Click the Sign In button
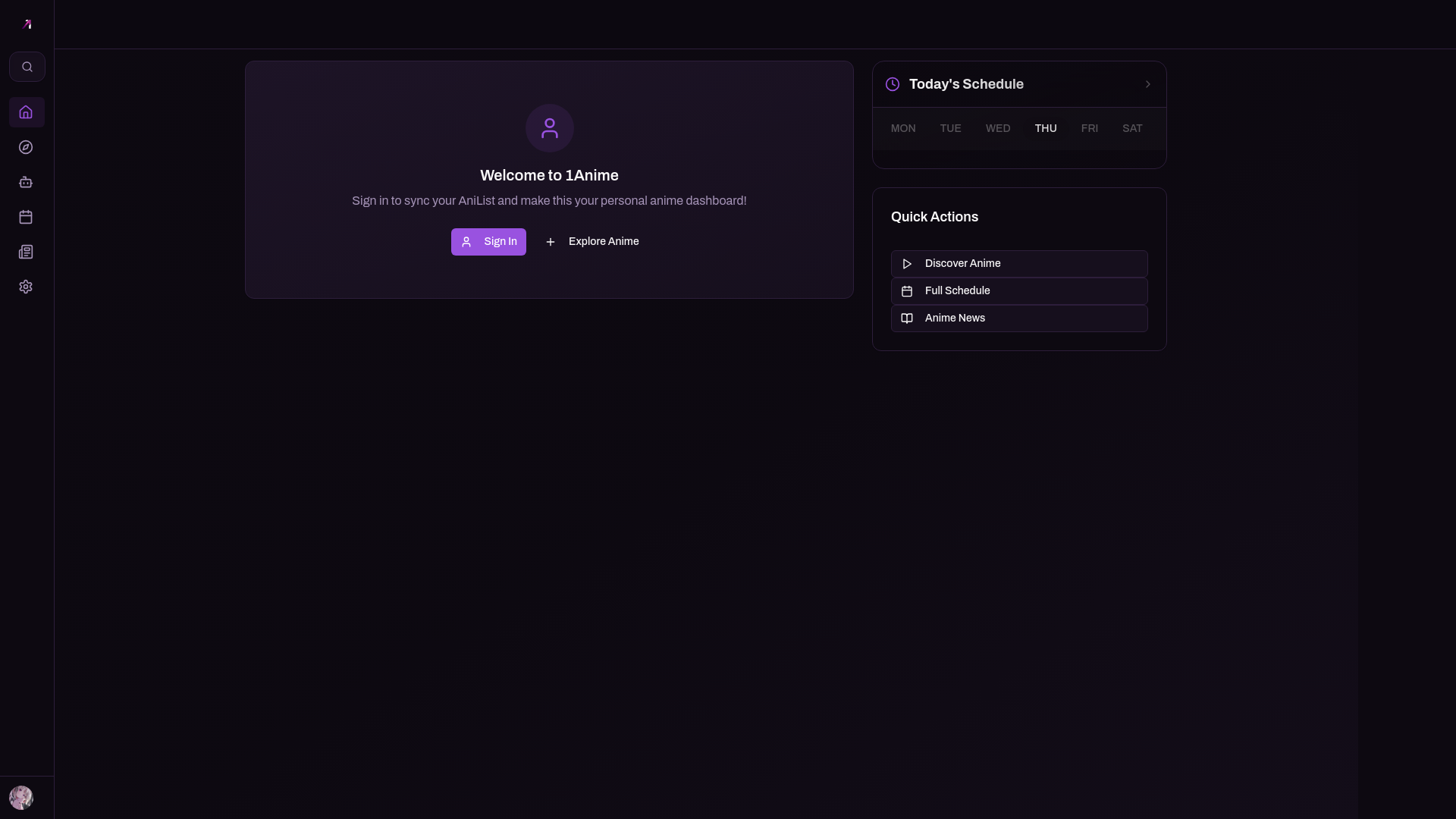The width and height of the screenshot is (1456, 819). tap(488, 242)
